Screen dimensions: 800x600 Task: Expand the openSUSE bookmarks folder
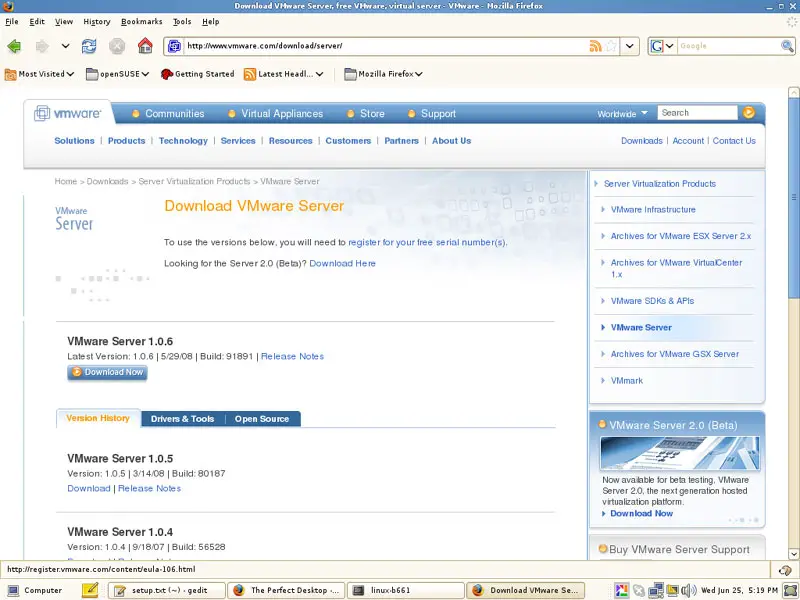(117, 74)
